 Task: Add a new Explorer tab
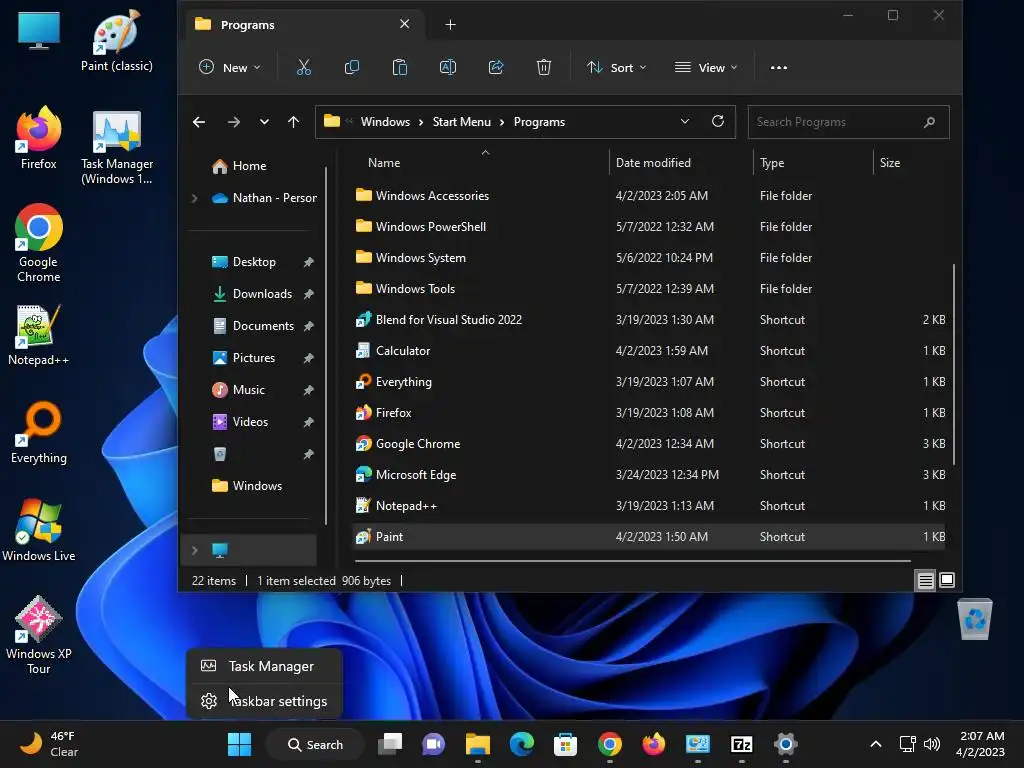(x=450, y=25)
